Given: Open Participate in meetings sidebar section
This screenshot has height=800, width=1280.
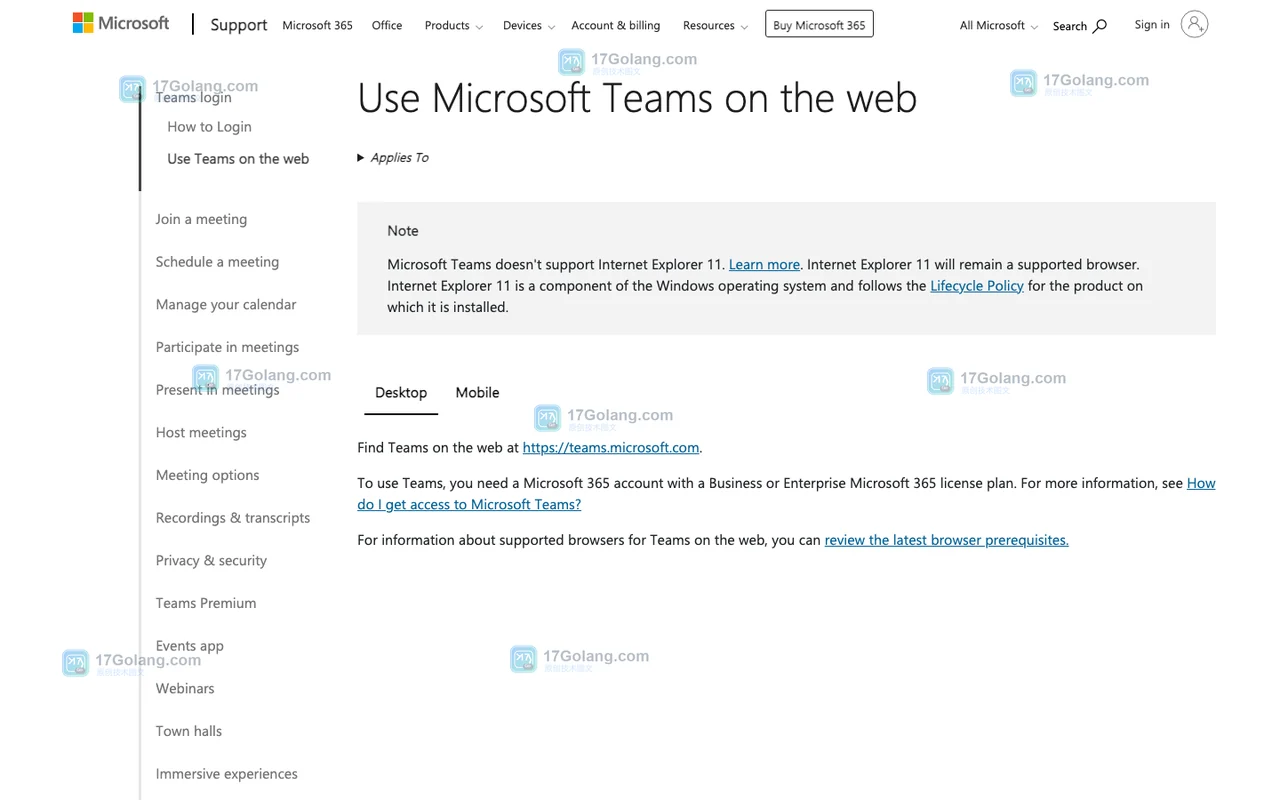Looking at the screenshot, I should coord(227,348).
